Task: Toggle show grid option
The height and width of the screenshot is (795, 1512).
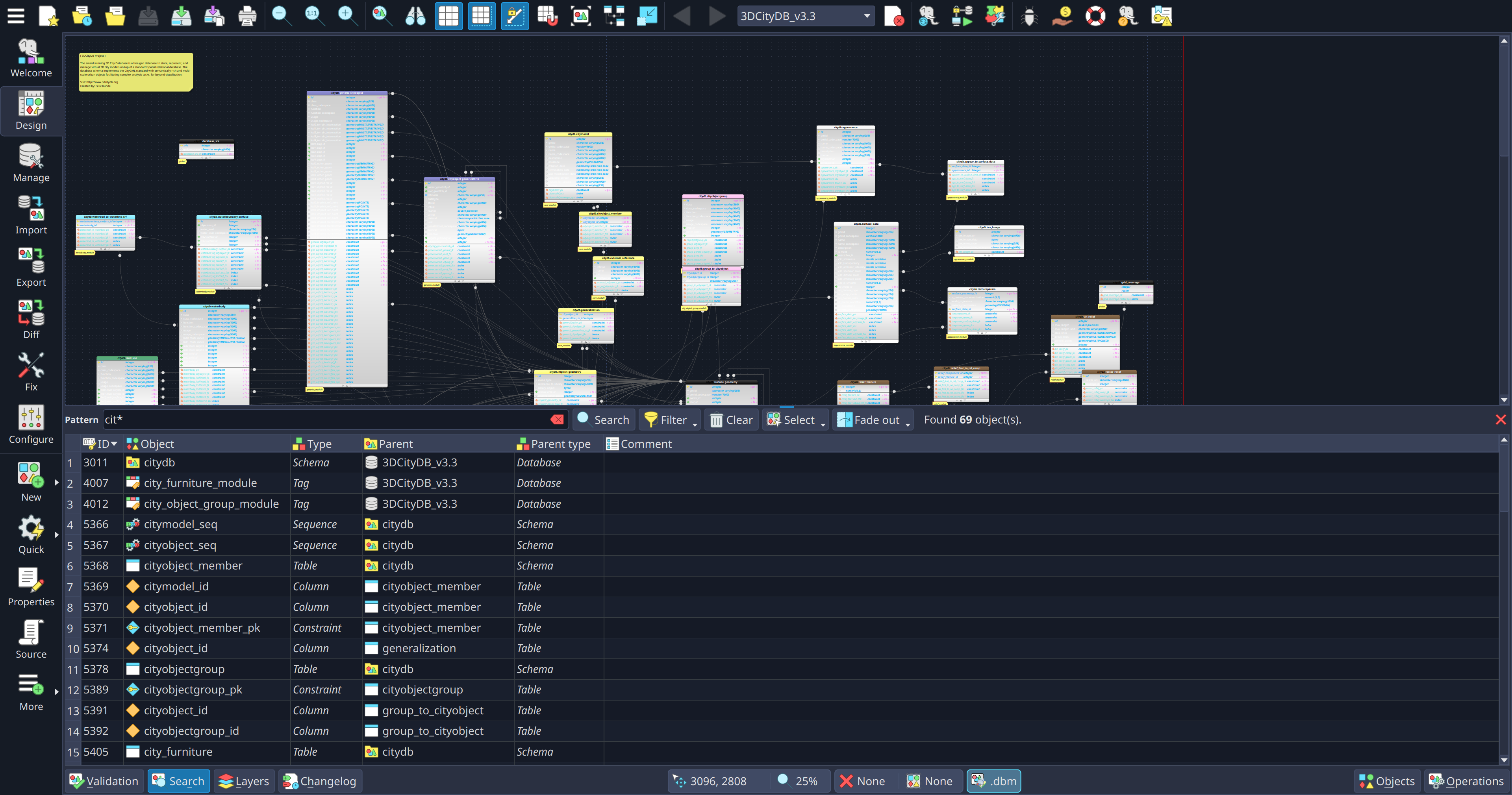Action: pyautogui.click(x=448, y=16)
